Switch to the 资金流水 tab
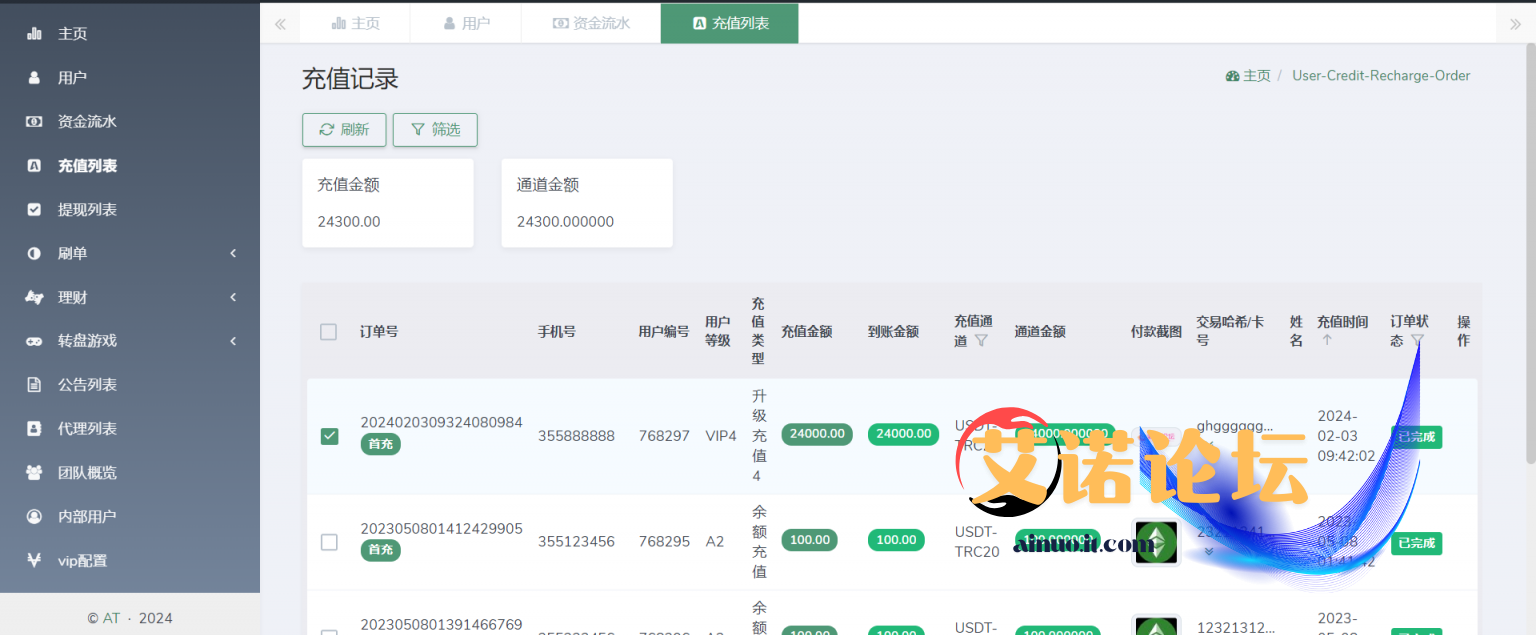Viewport: 1536px width, 635px height. click(x=591, y=23)
